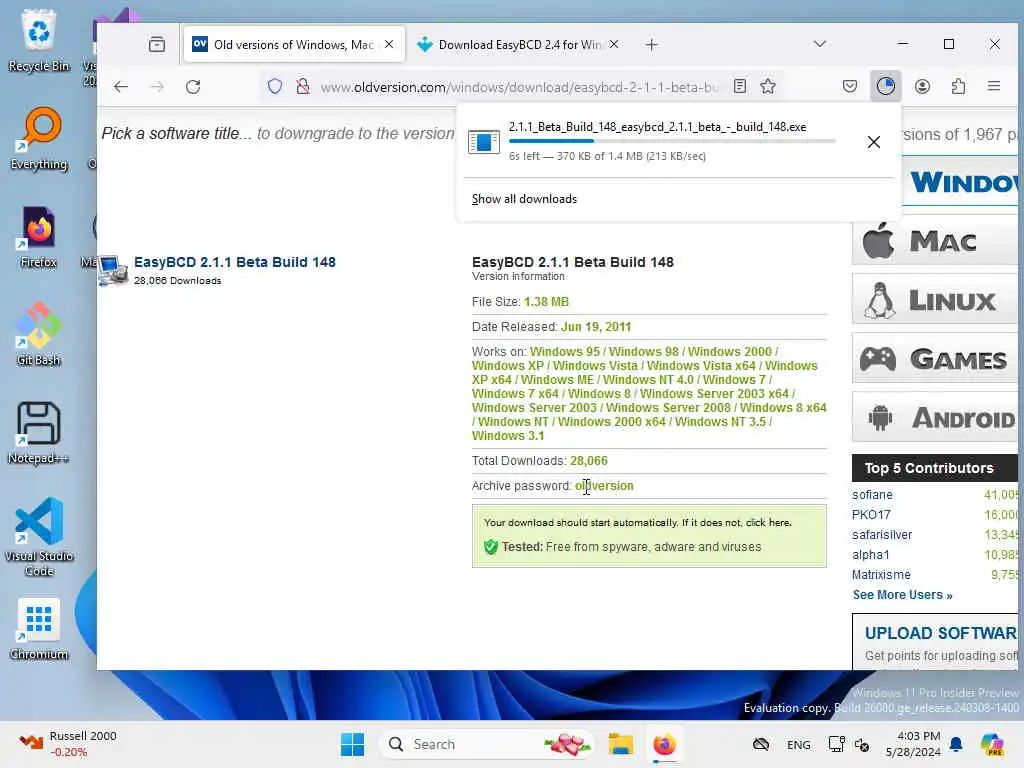Save page to Pocket icon

(x=850, y=86)
